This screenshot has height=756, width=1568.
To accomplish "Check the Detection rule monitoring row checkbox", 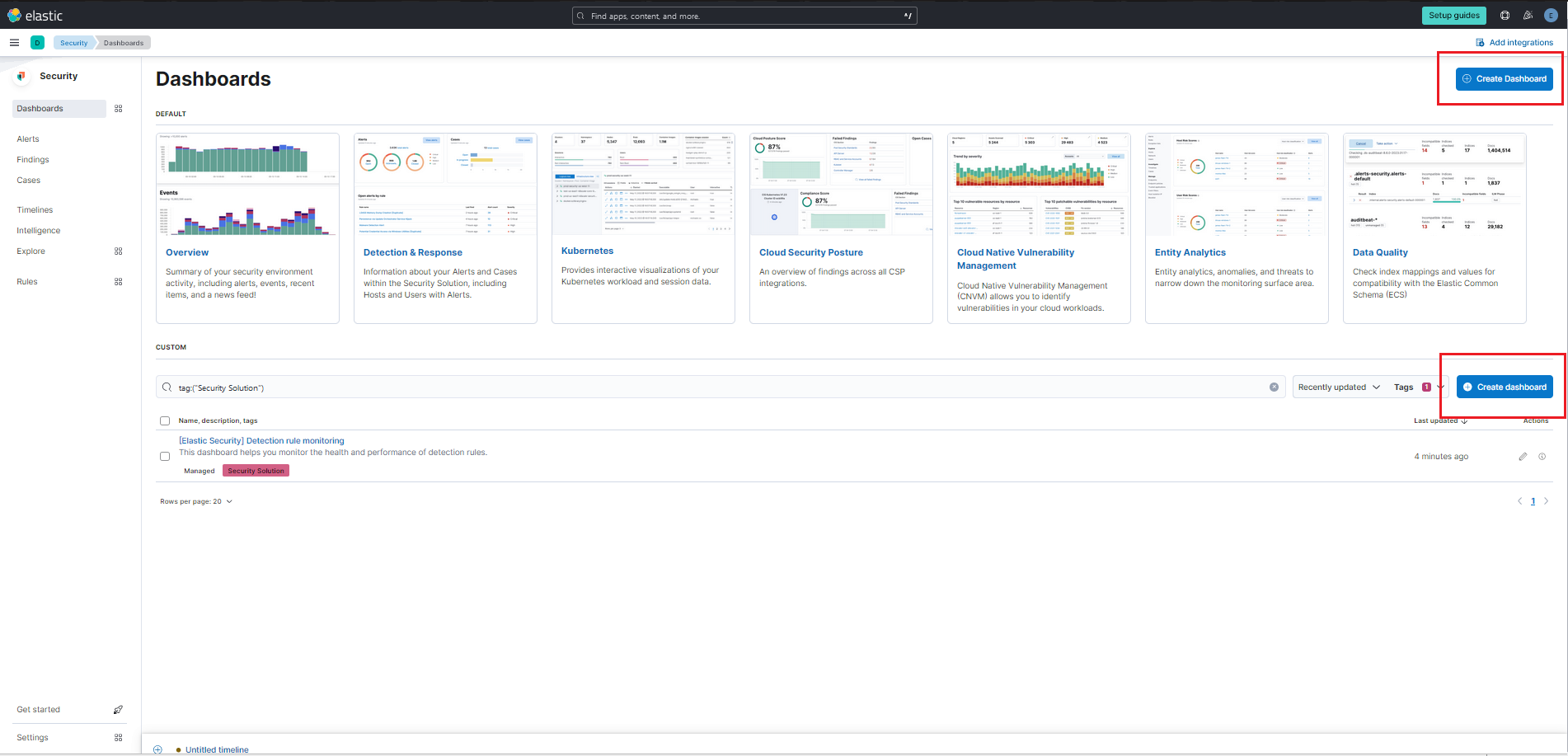I will pyautogui.click(x=165, y=457).
